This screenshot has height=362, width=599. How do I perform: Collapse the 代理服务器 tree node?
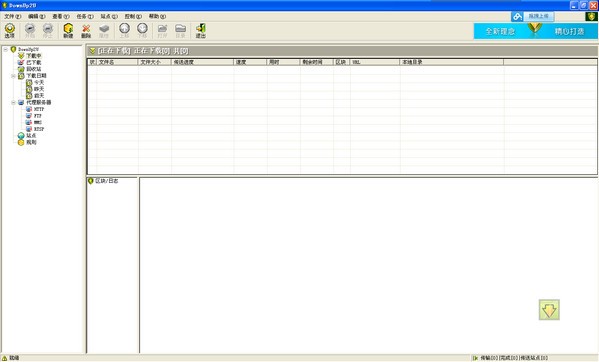[x=13, y=103]
